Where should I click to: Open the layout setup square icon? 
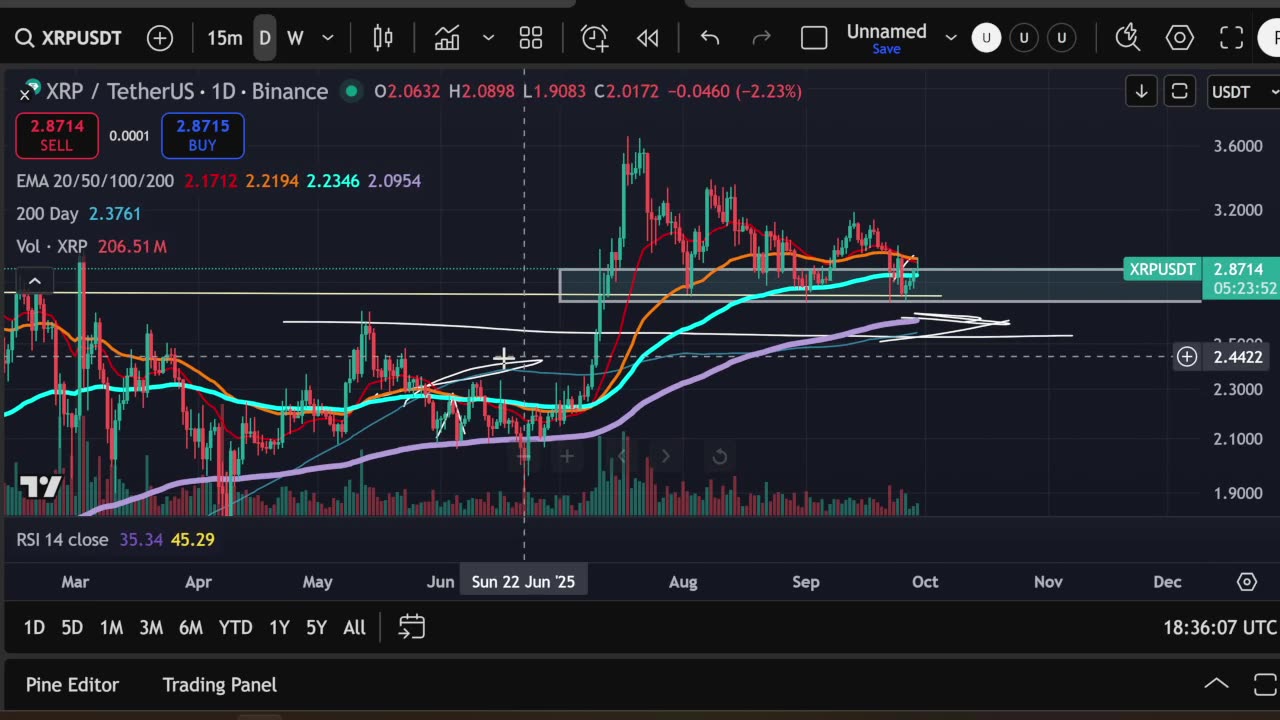814,38
